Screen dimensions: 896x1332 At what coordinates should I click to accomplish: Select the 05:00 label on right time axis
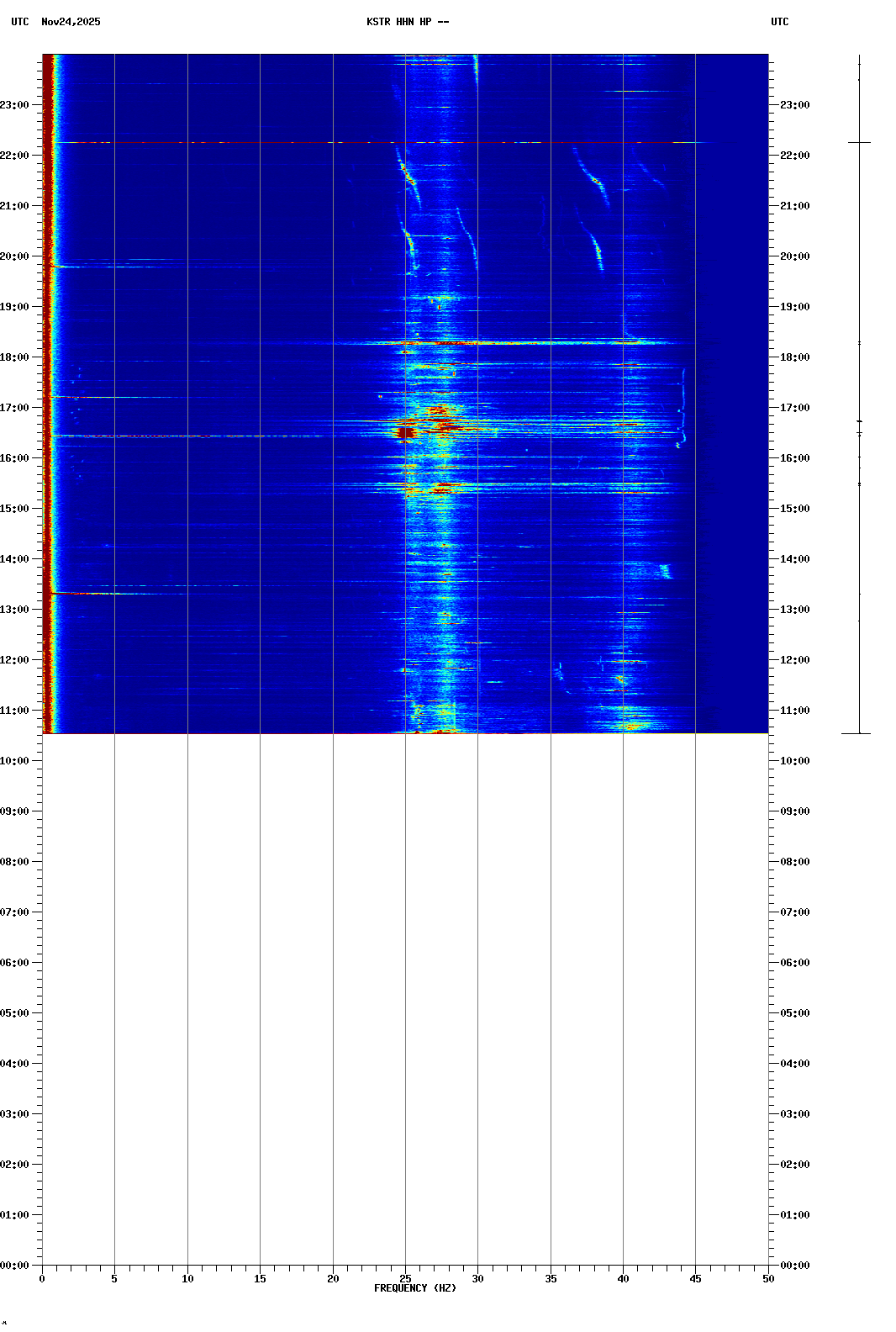click(794, 1013)
